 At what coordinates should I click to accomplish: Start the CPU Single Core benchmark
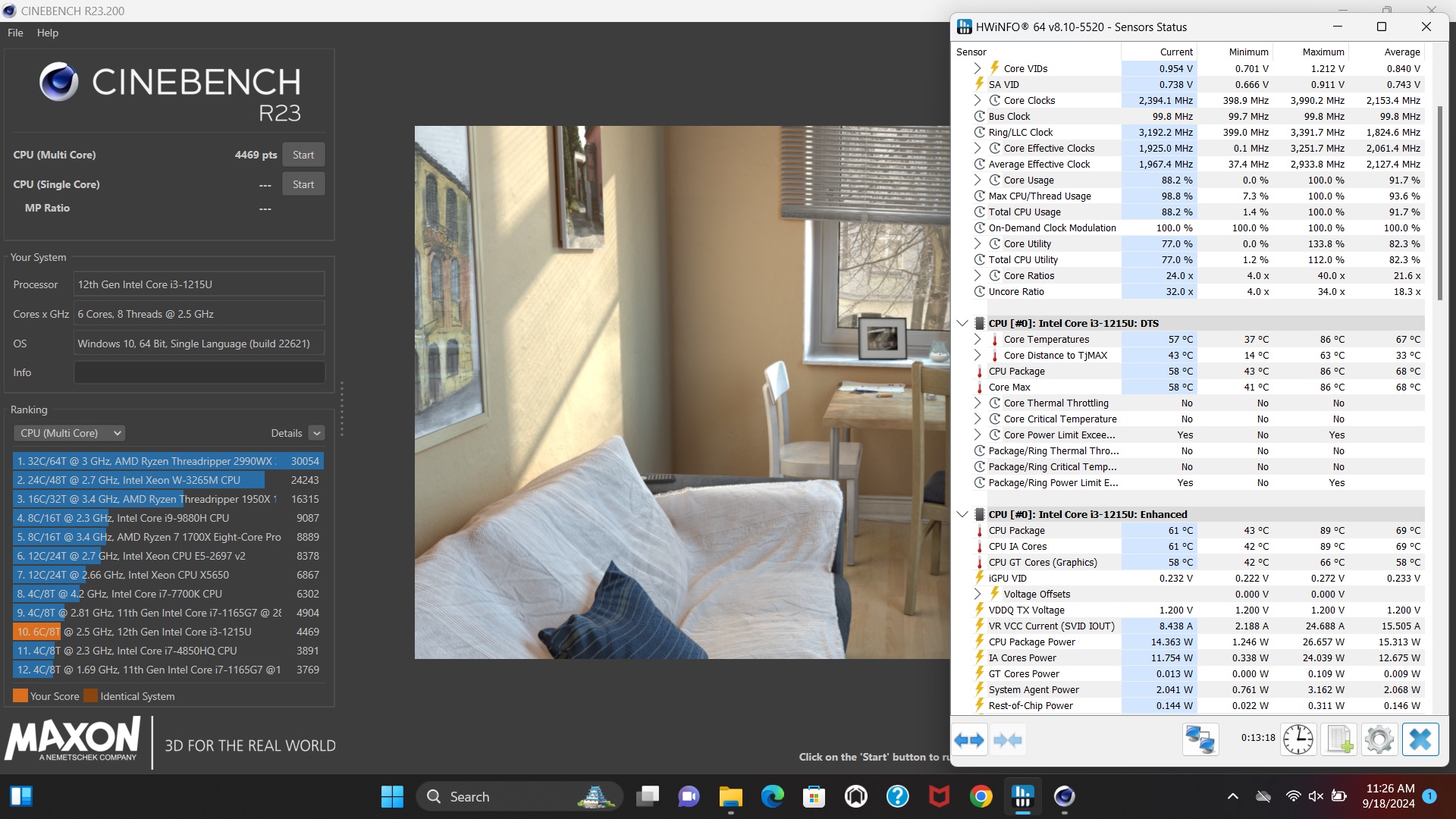[x=303, y=184]
